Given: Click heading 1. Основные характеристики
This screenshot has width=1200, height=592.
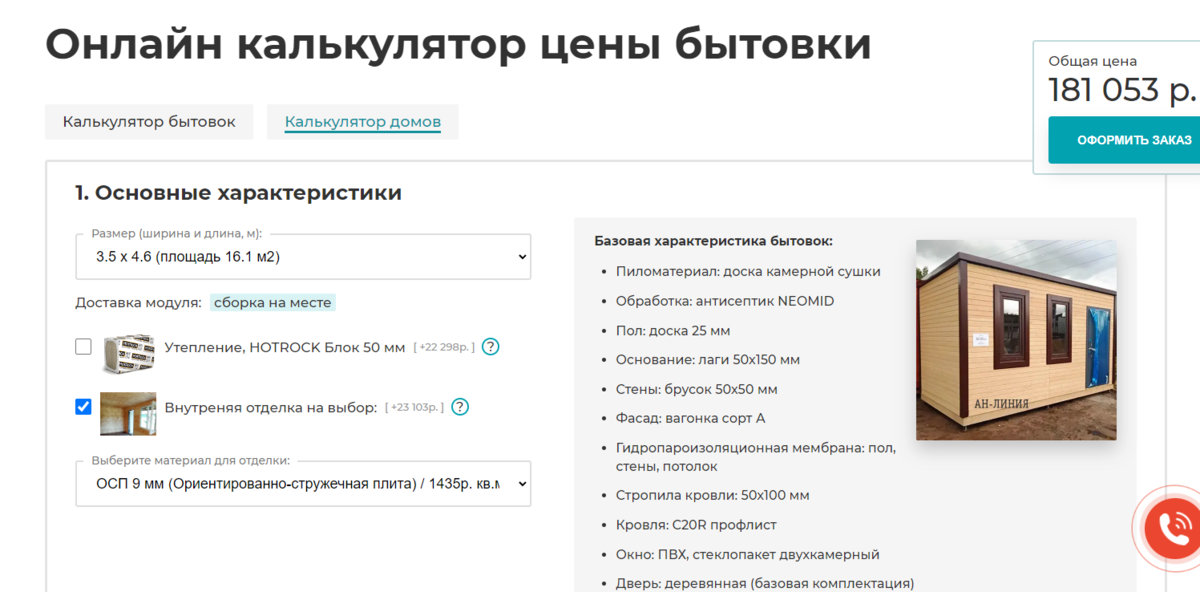Looking at the screenshot, I should [238, 193].
